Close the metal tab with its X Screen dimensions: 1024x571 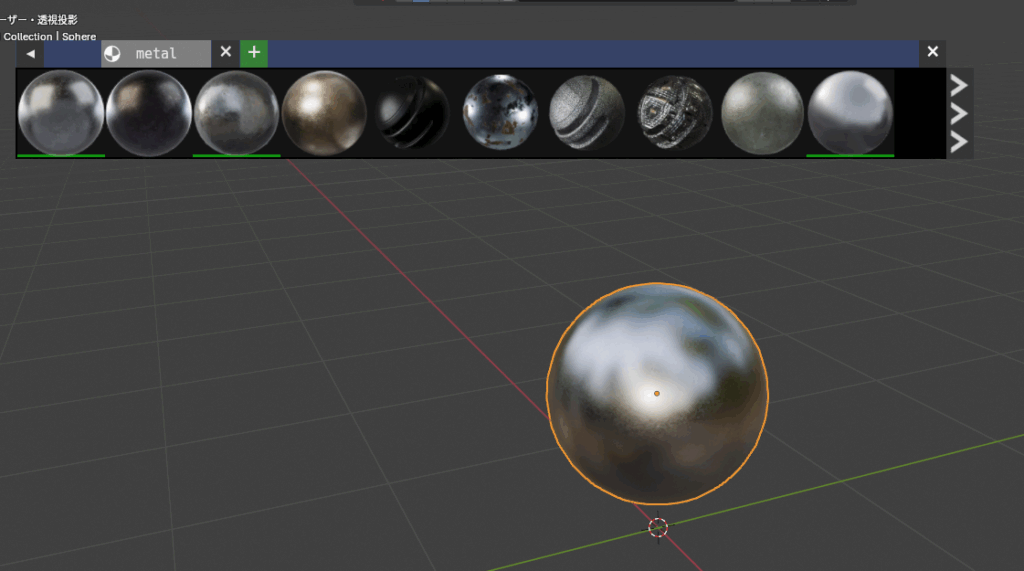point(225,52)
